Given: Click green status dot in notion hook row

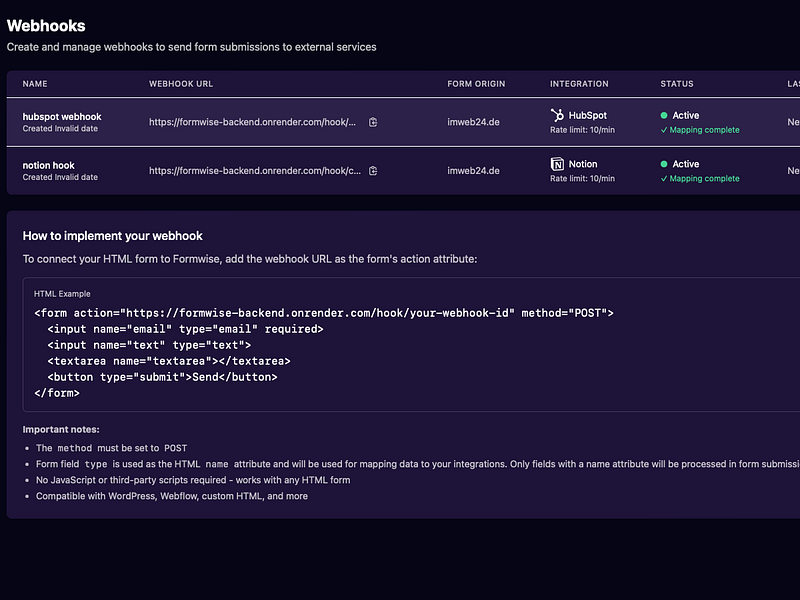Looking at the screenshot, I should (664, 164).
